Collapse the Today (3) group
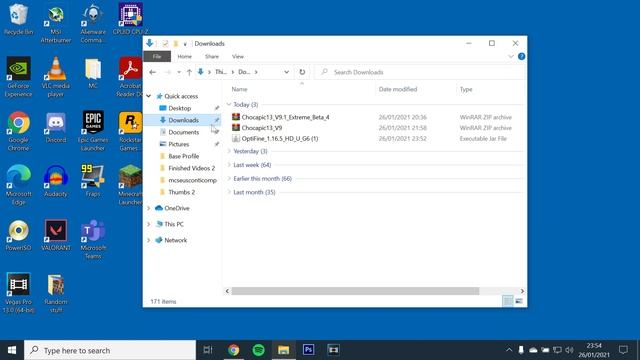640x360 pixels. pyautogui.click(x=229, y=104)
